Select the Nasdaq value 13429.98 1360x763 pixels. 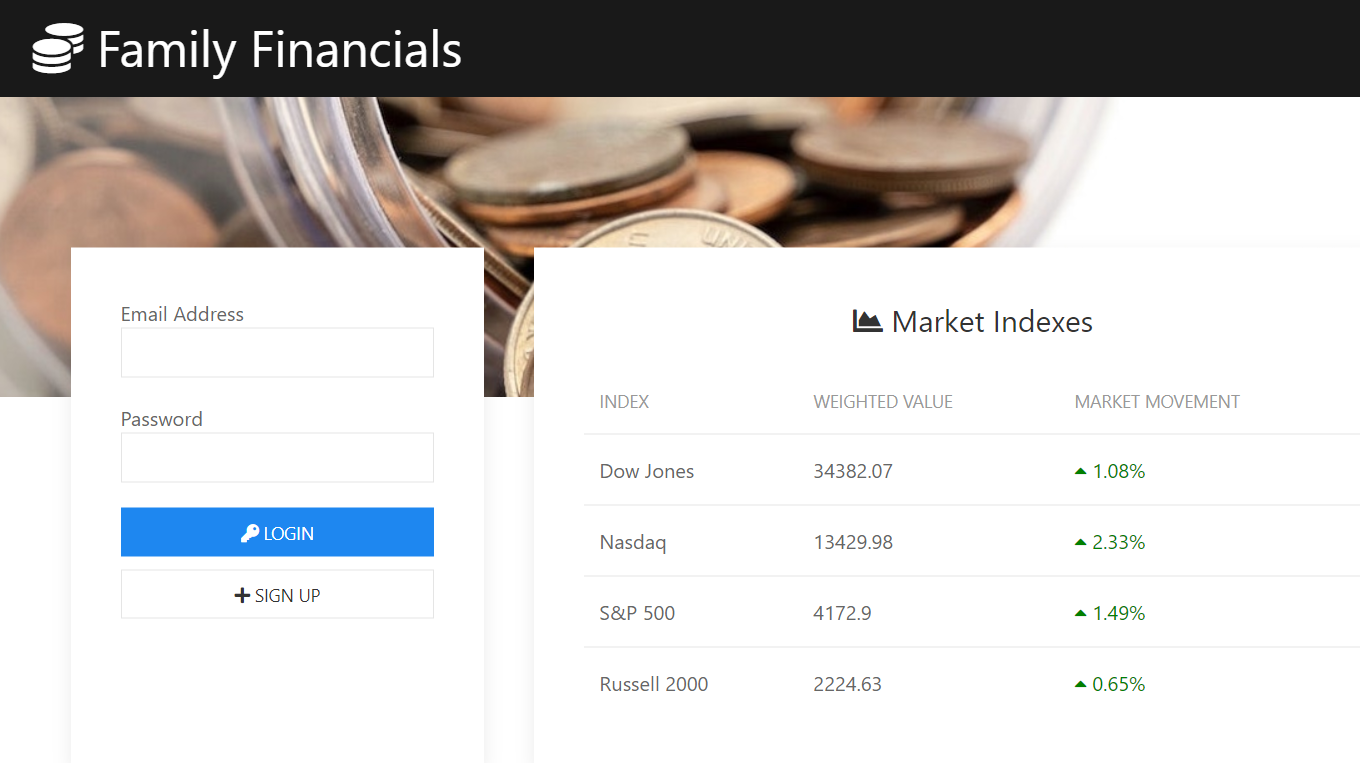[x=853, y=542]
